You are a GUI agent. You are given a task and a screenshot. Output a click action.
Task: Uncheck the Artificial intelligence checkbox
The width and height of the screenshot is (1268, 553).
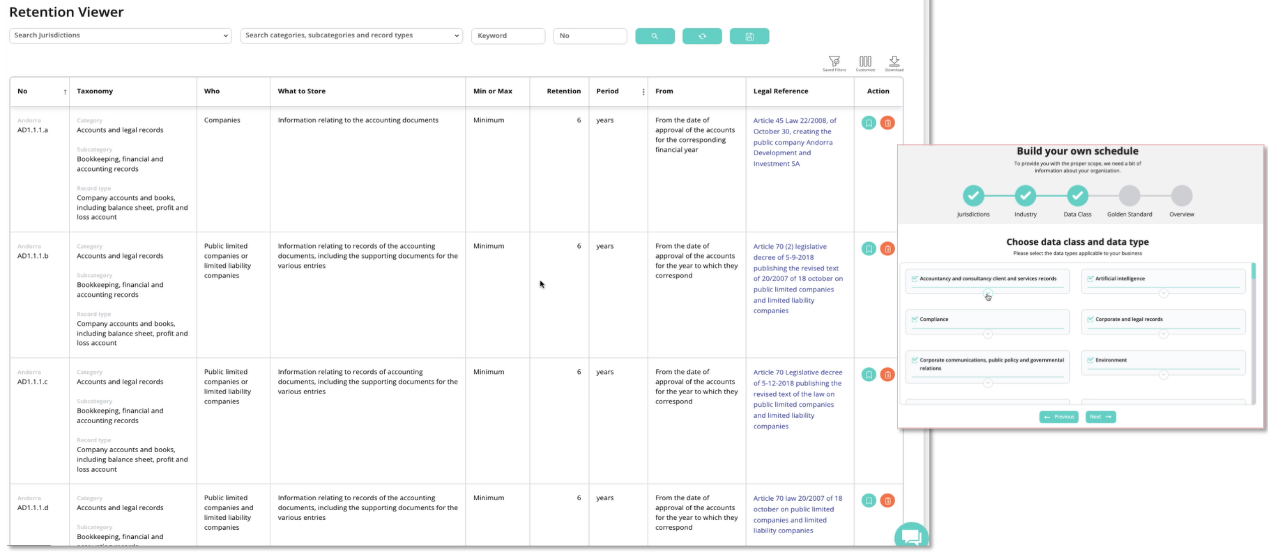tap(1090, 279)
